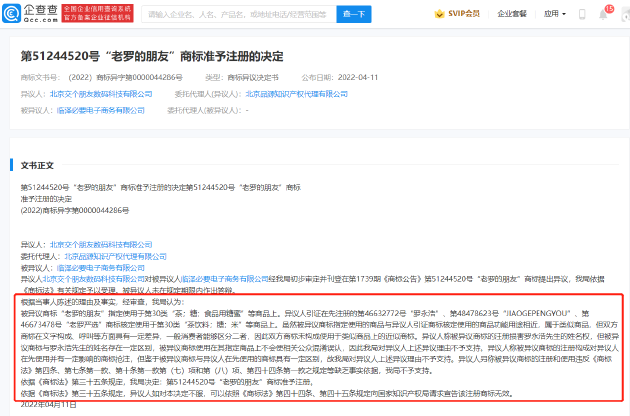The image size is (630, 416).
Task: Open the mobile phone app icon
Action: [x=582, y=14]
